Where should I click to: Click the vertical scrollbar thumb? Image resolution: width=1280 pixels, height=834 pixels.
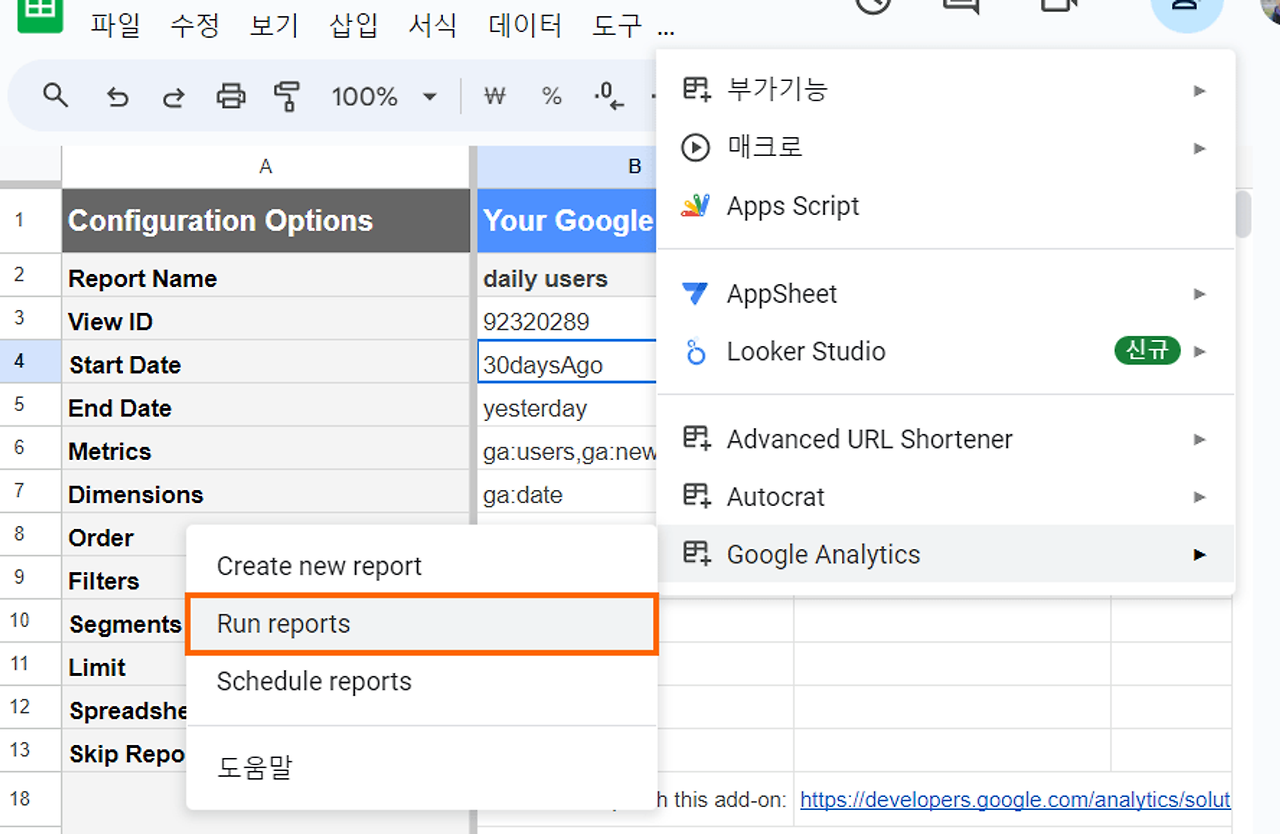[x=1243, y=213]
